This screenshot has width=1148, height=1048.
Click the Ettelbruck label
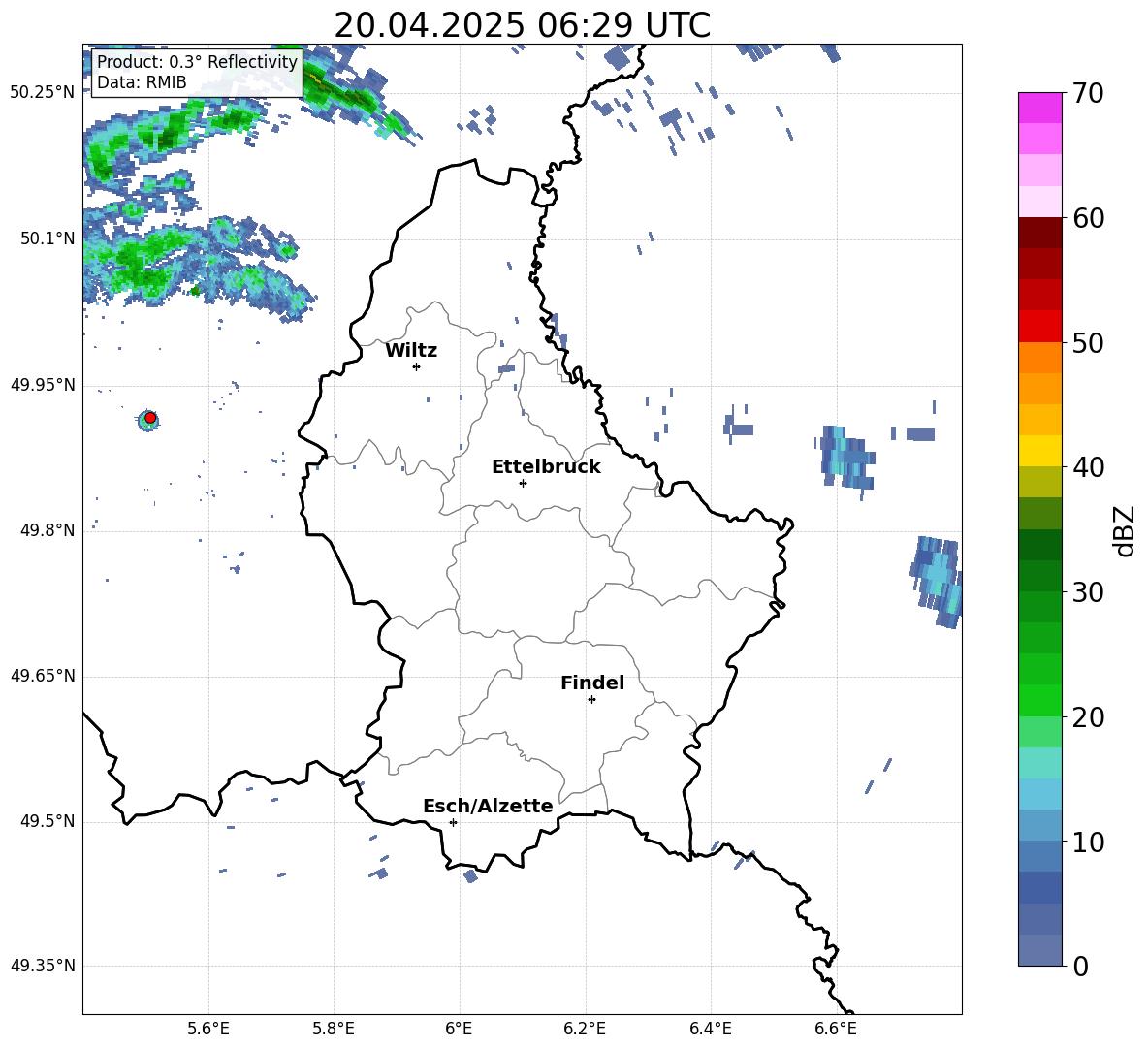coord(546,467)
